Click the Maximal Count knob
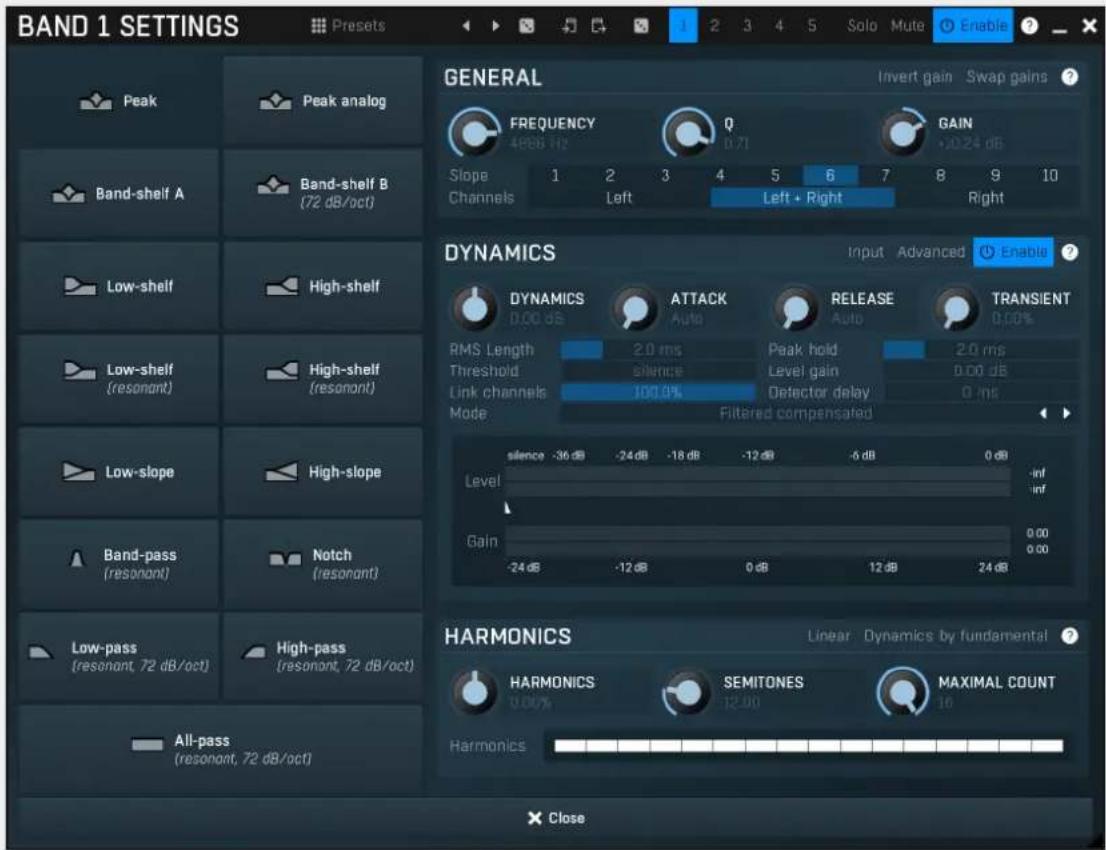 tap(902, 691)
